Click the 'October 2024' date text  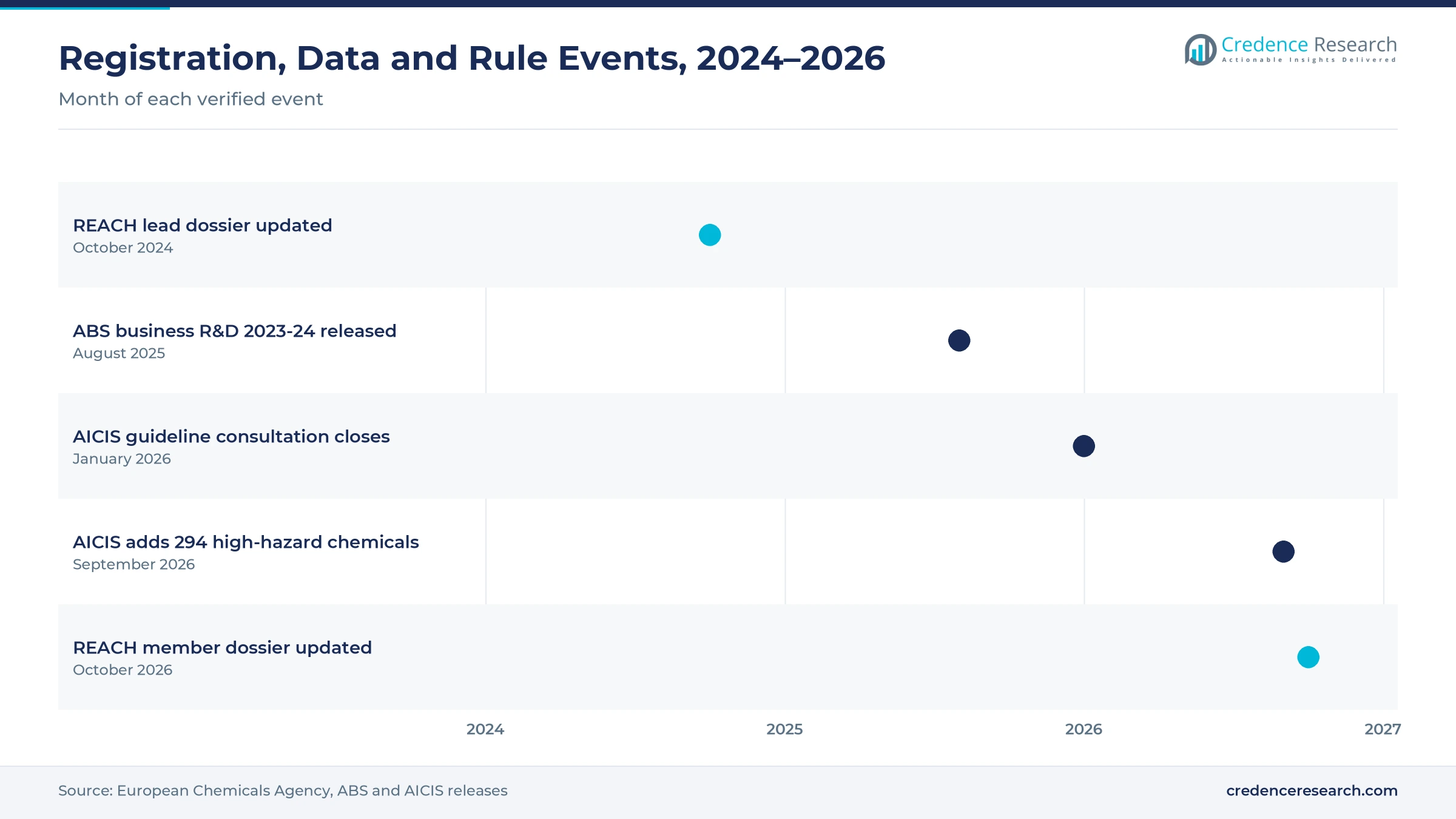123,248
